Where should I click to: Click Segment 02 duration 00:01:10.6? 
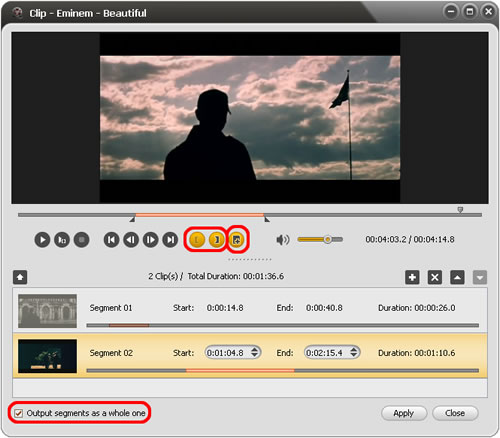417,353
